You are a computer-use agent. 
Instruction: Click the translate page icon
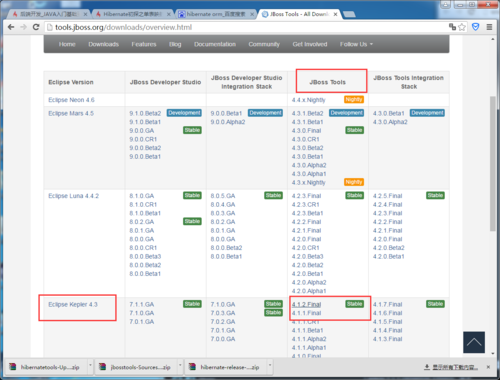(452, 27)
